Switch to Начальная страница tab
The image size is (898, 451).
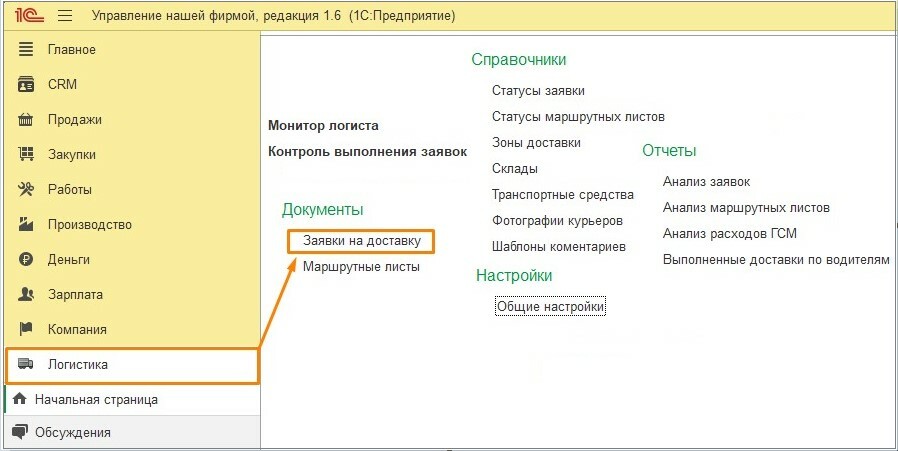click(x=132, y=399)
